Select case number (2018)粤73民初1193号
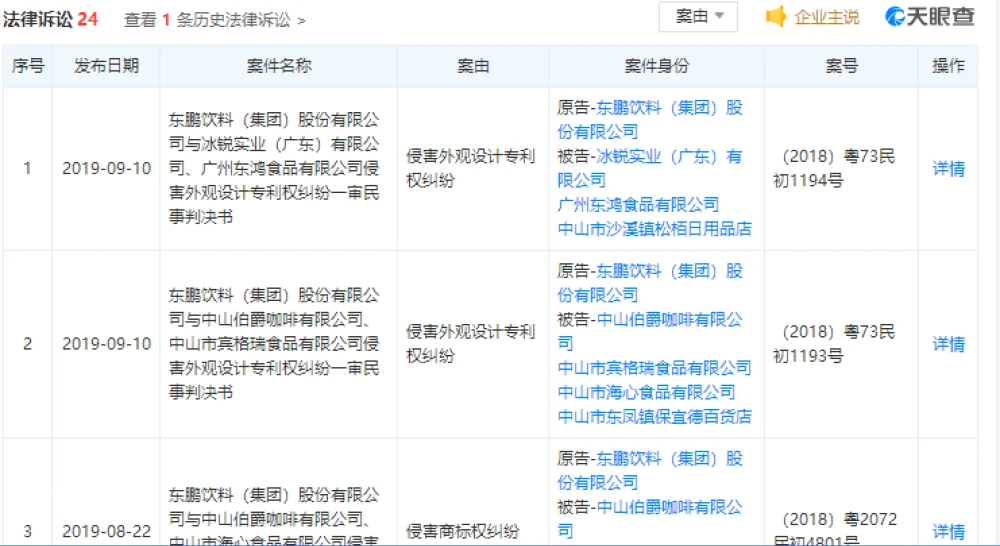 [834, 344]
